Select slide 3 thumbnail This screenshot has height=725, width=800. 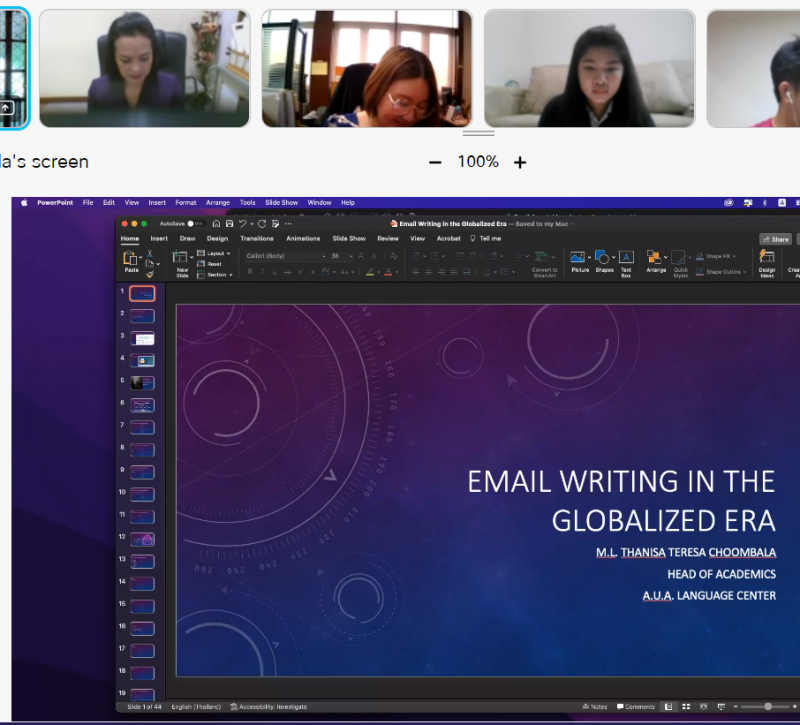143,338
